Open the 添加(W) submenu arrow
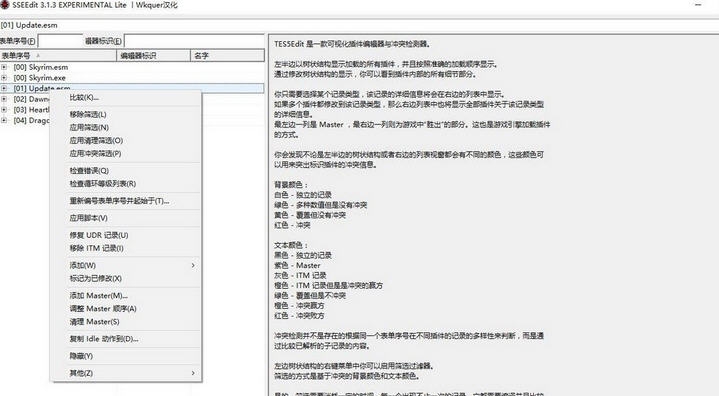This screenshot has height=396, width=719. point(193,265)
